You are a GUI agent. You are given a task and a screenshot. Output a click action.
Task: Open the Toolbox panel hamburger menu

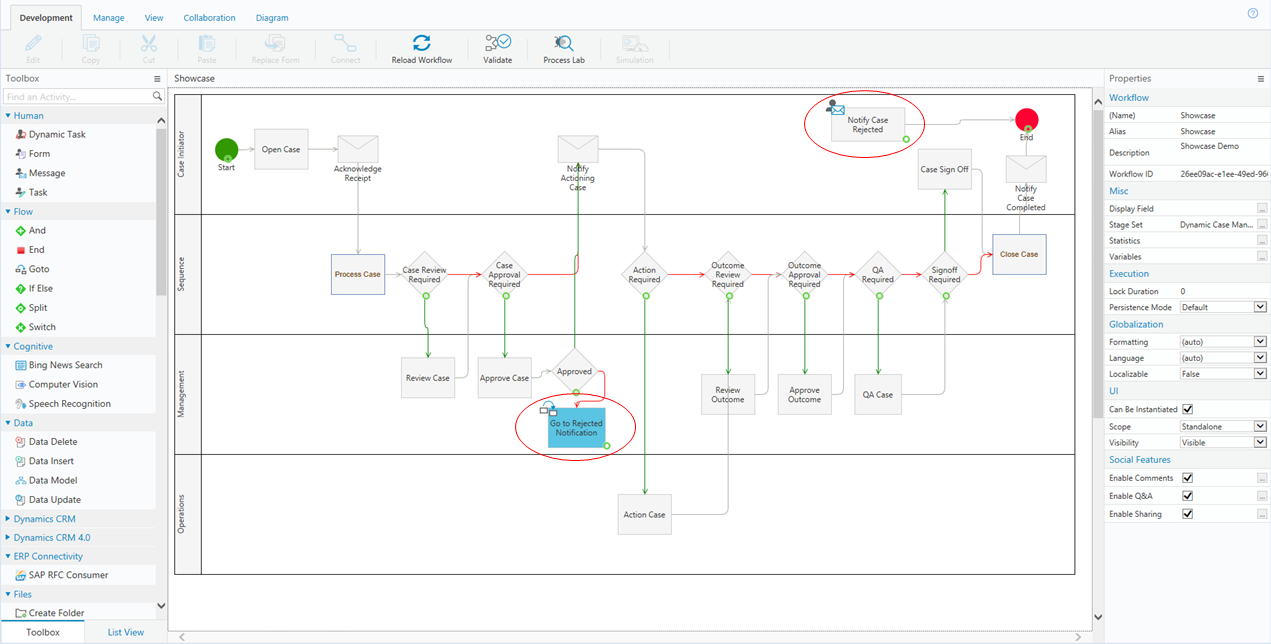[157, 78]
